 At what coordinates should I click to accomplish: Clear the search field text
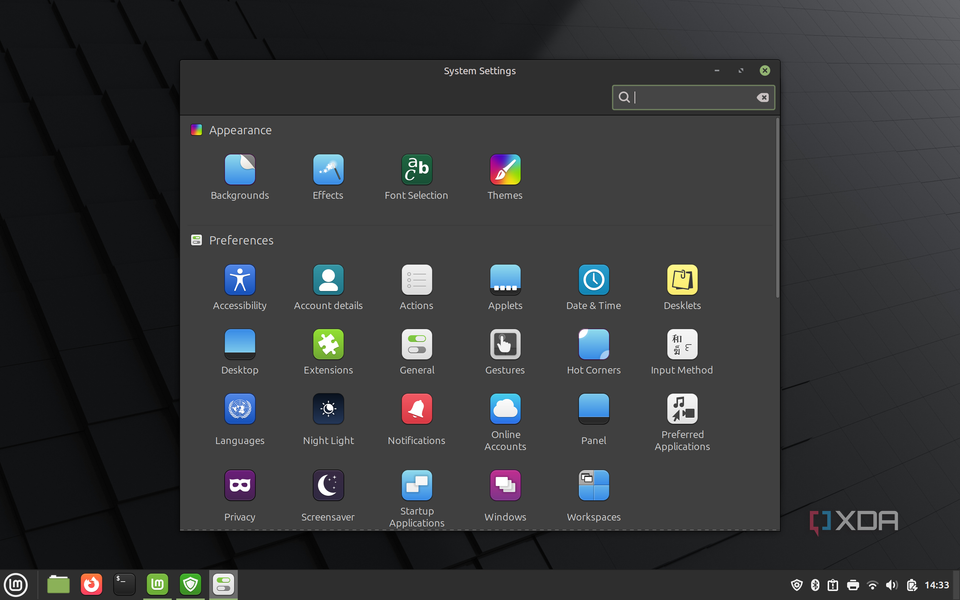click(763, 97)
